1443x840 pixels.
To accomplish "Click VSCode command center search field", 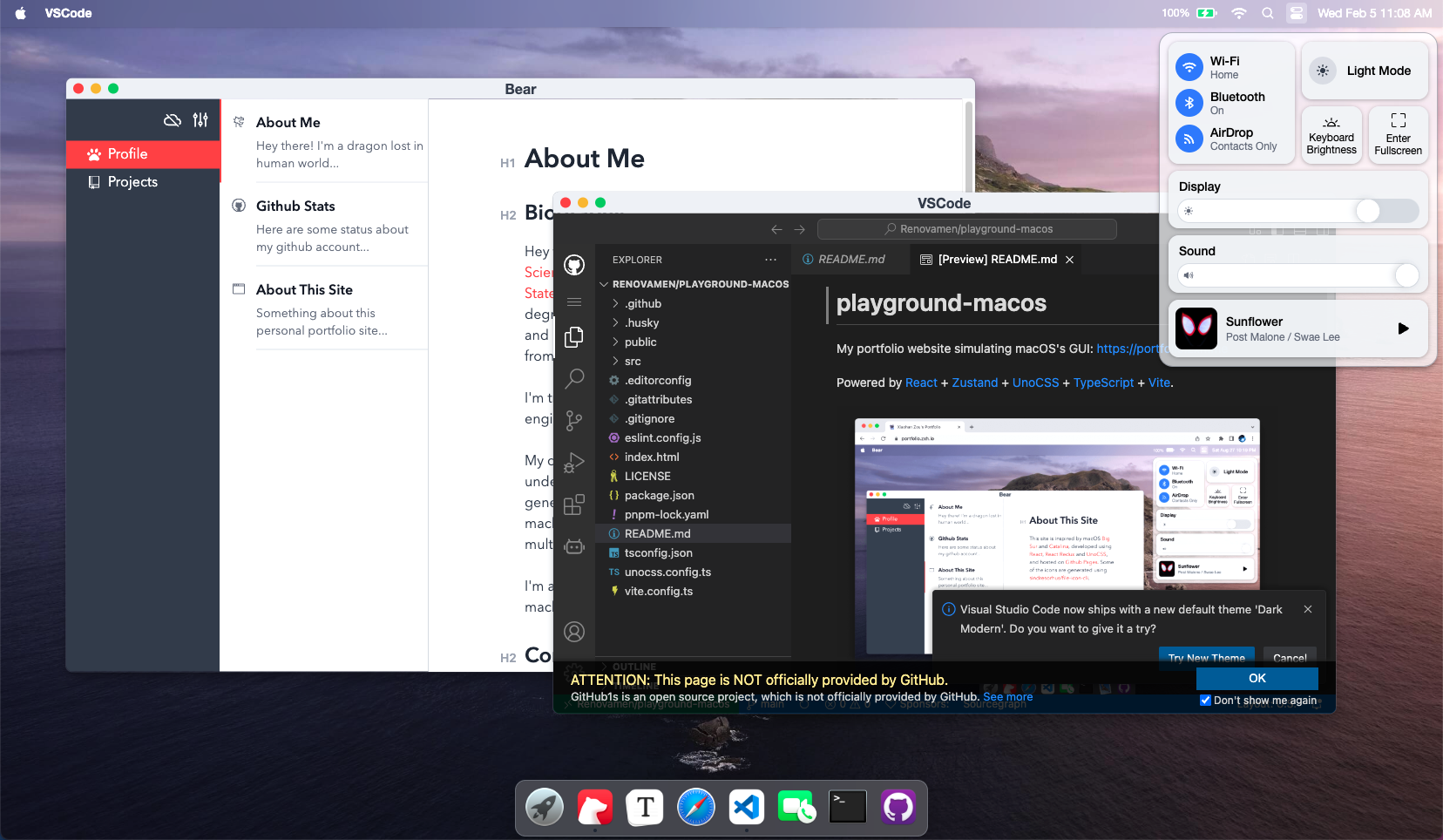I will point(967,229).
